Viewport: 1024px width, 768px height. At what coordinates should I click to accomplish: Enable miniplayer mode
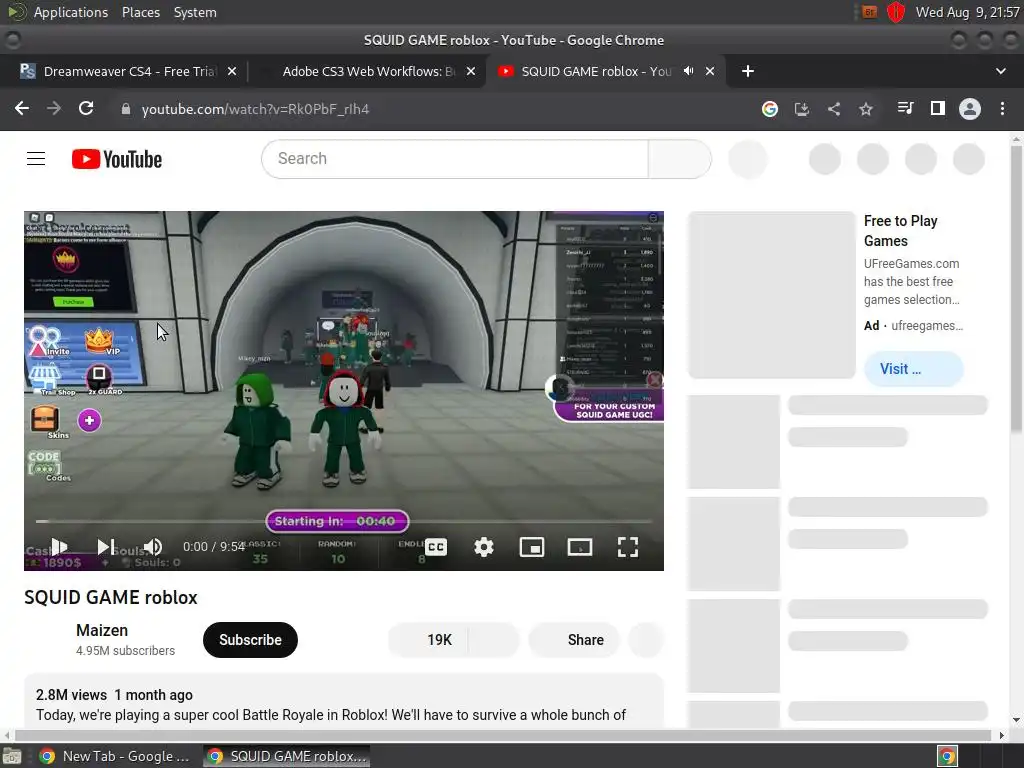[532, 547]
